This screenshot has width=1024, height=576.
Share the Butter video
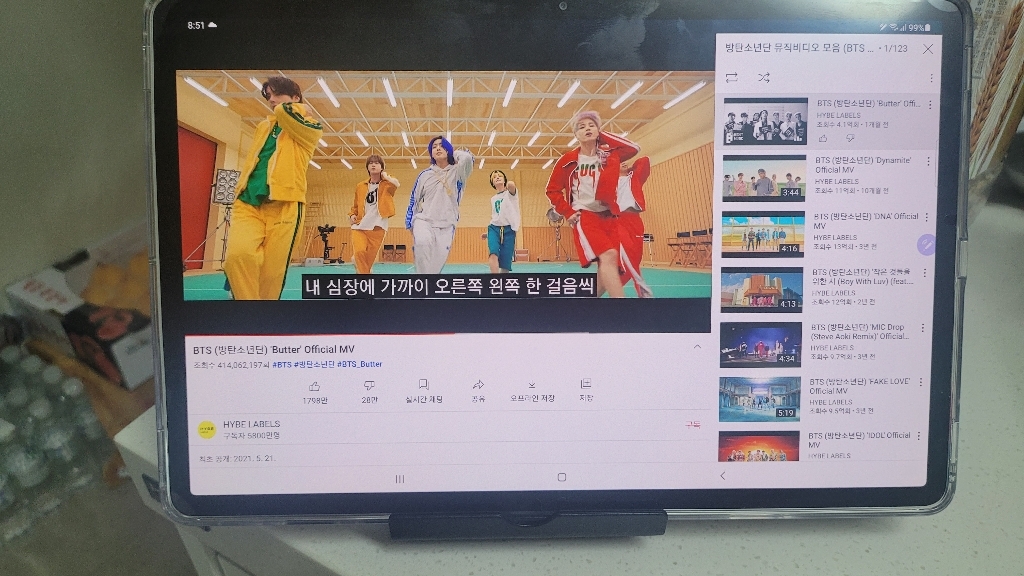tap(478, 391)
